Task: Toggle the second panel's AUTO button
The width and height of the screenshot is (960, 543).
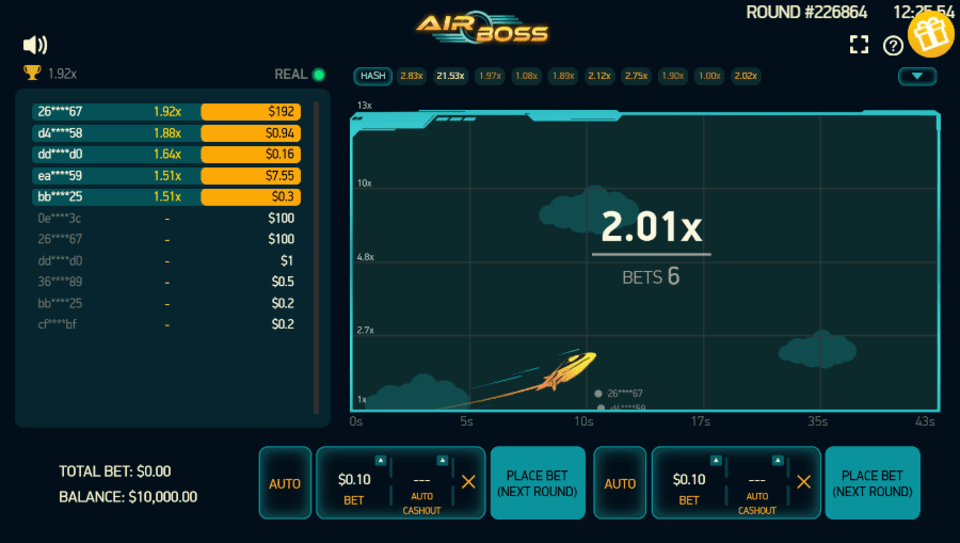Action: point(620,483)
